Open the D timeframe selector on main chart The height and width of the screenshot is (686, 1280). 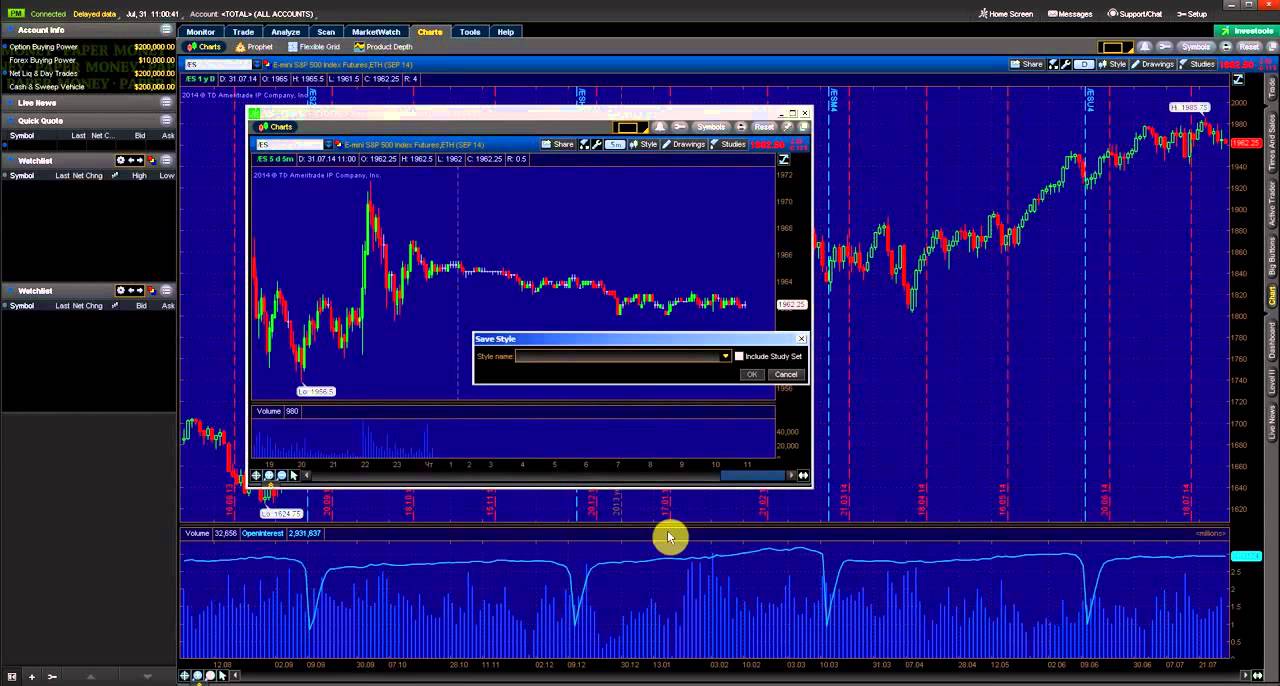[x=1084, y=64]
